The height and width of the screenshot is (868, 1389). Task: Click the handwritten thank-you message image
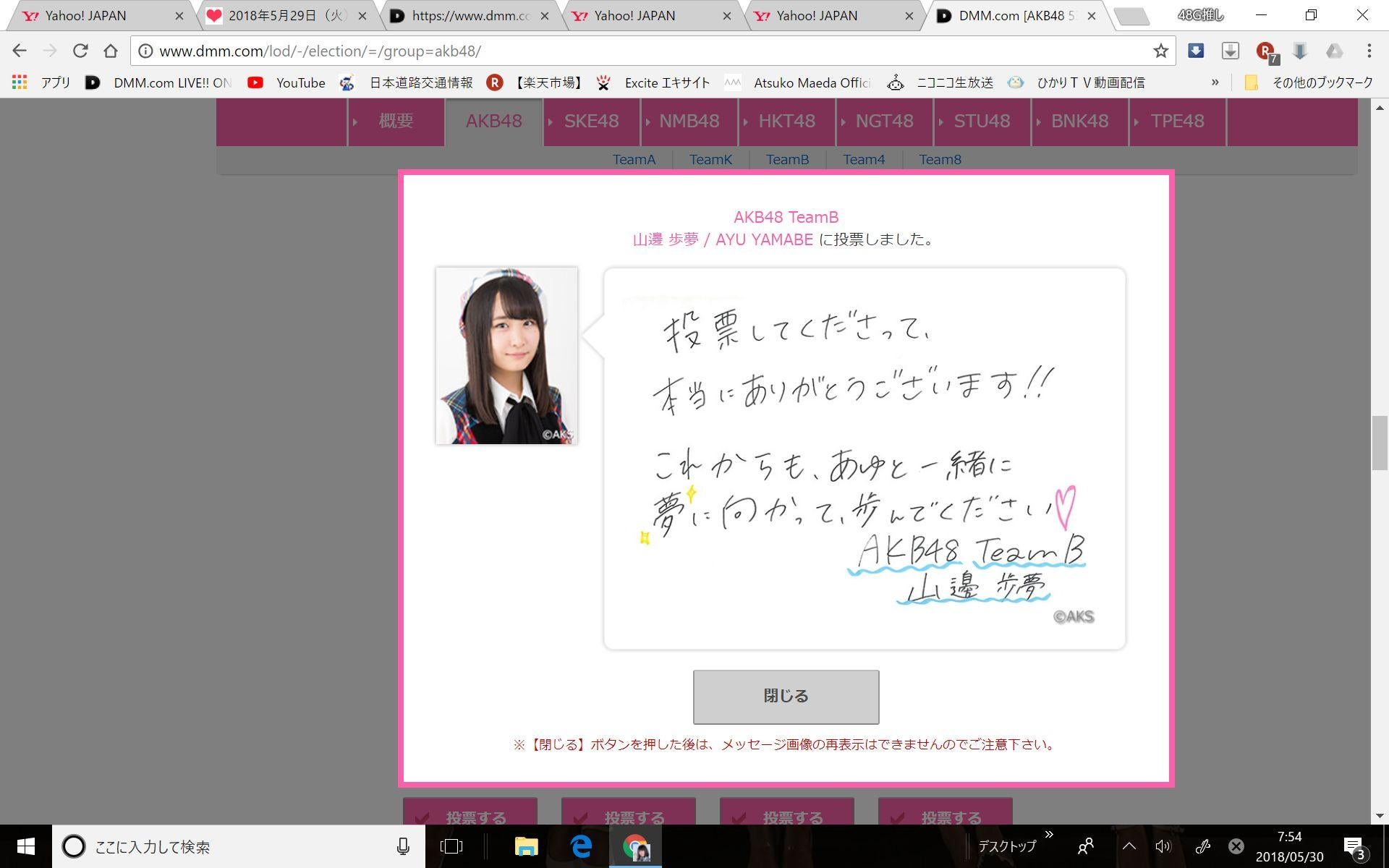click(x=865, y=459)
